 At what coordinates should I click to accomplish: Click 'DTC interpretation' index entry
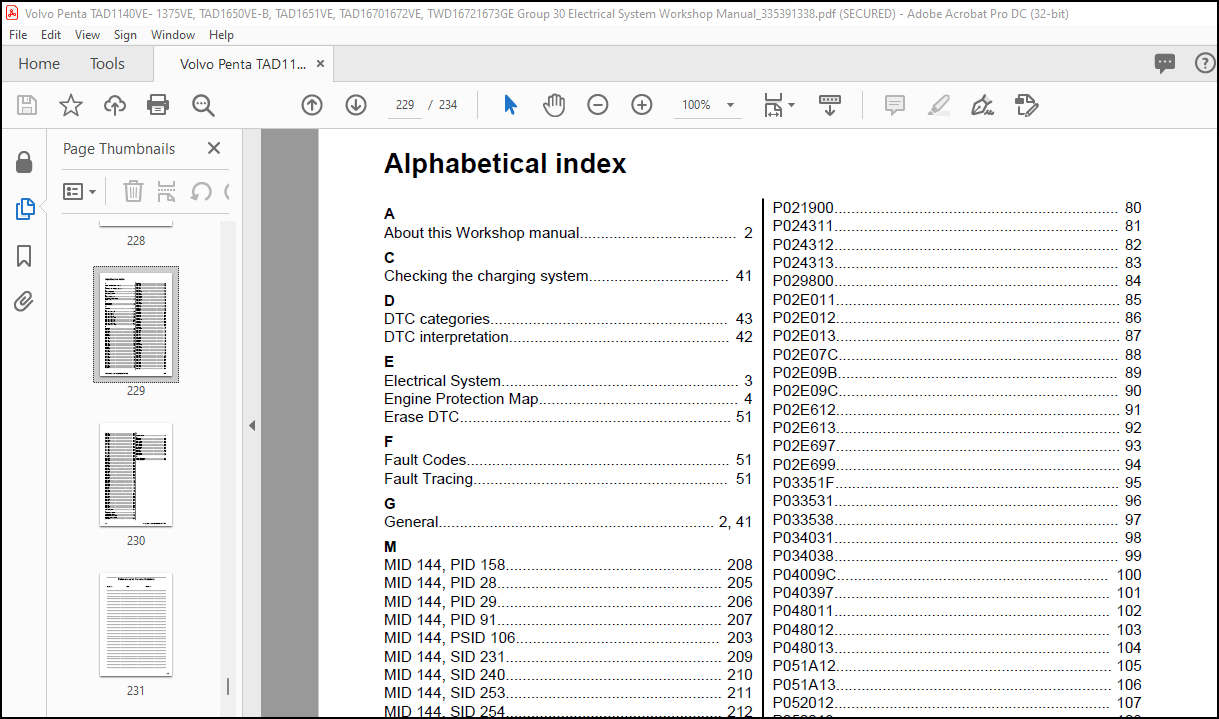point(568,337)
